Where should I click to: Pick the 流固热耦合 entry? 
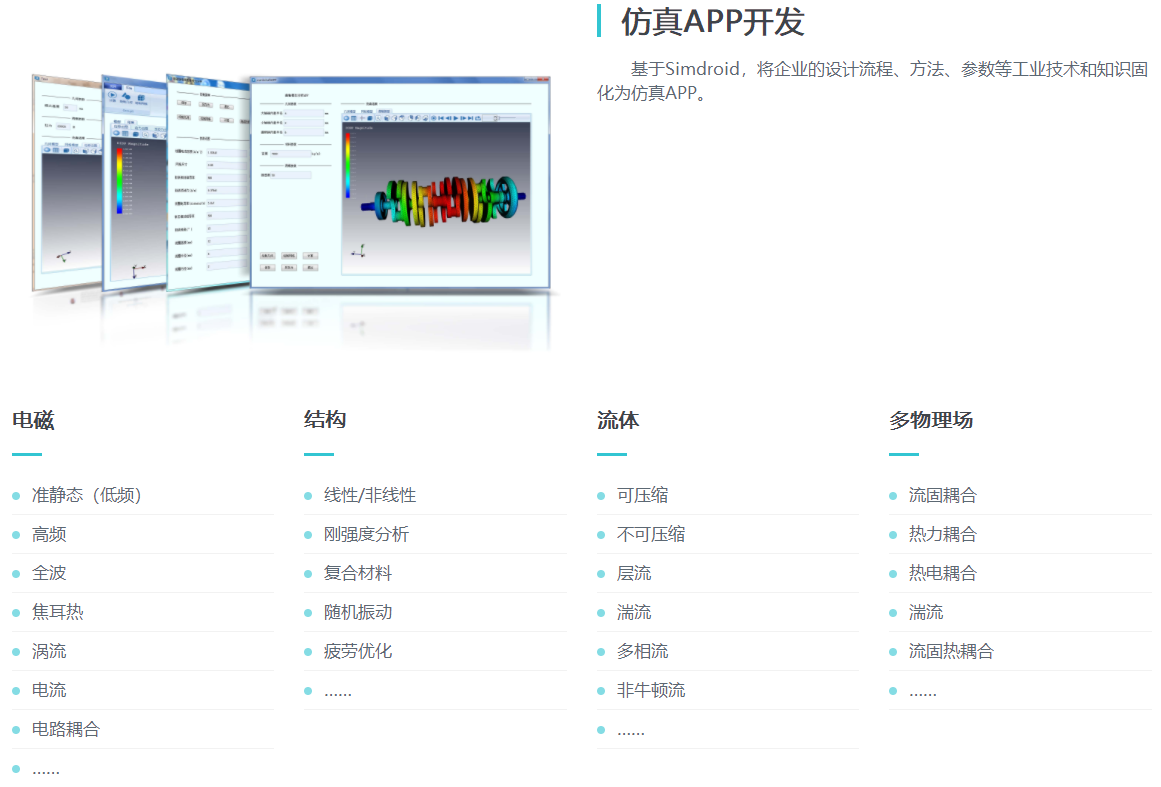click(951, 652)
